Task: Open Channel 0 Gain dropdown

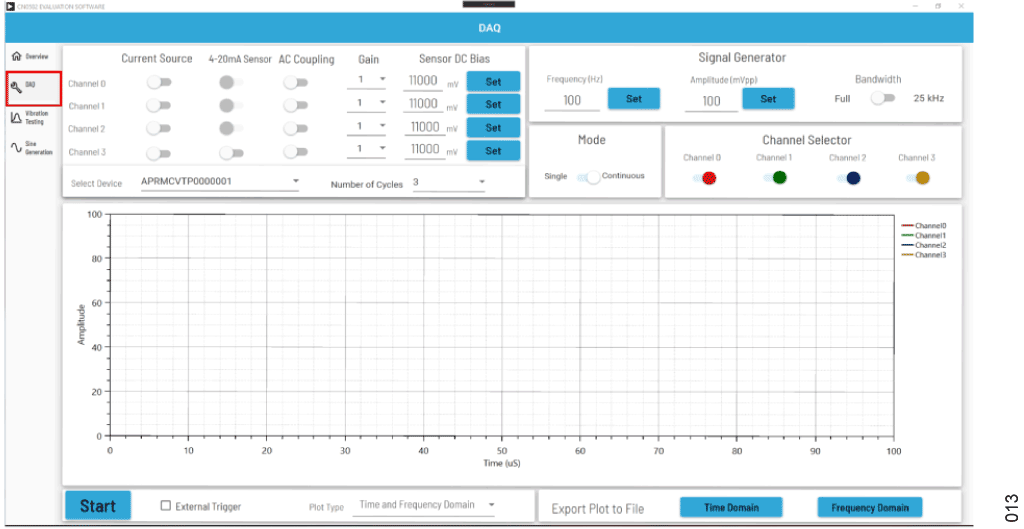Action: click(x=370, y=80)
